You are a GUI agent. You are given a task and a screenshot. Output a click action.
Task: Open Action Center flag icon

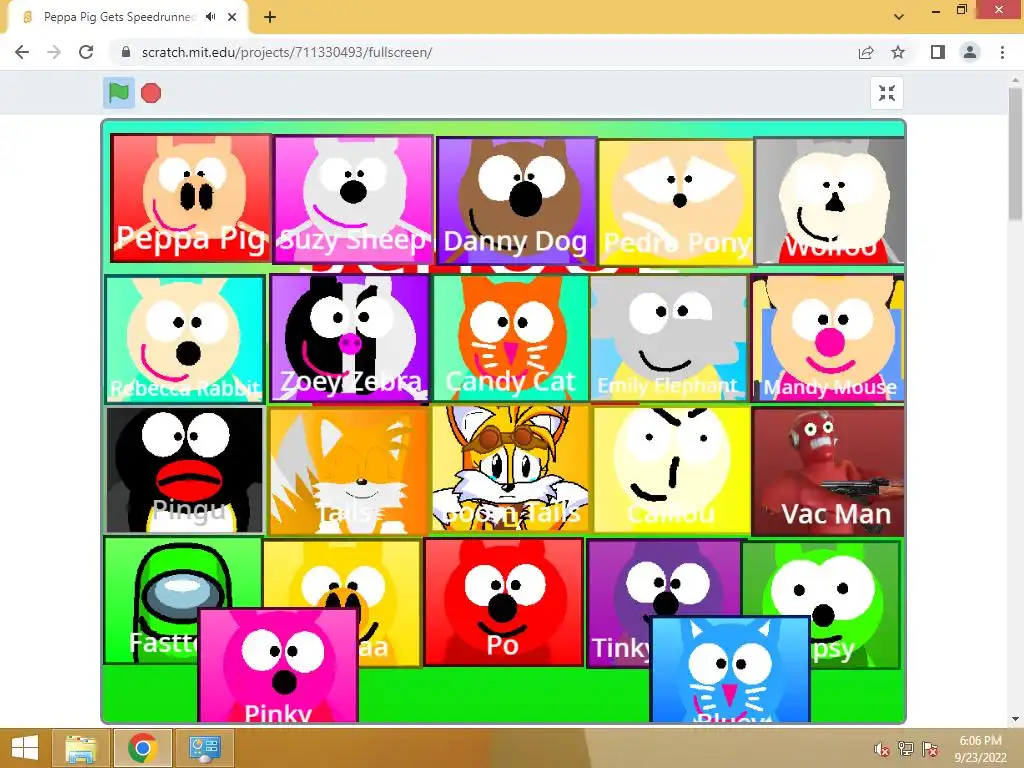[x=930, y=749]
